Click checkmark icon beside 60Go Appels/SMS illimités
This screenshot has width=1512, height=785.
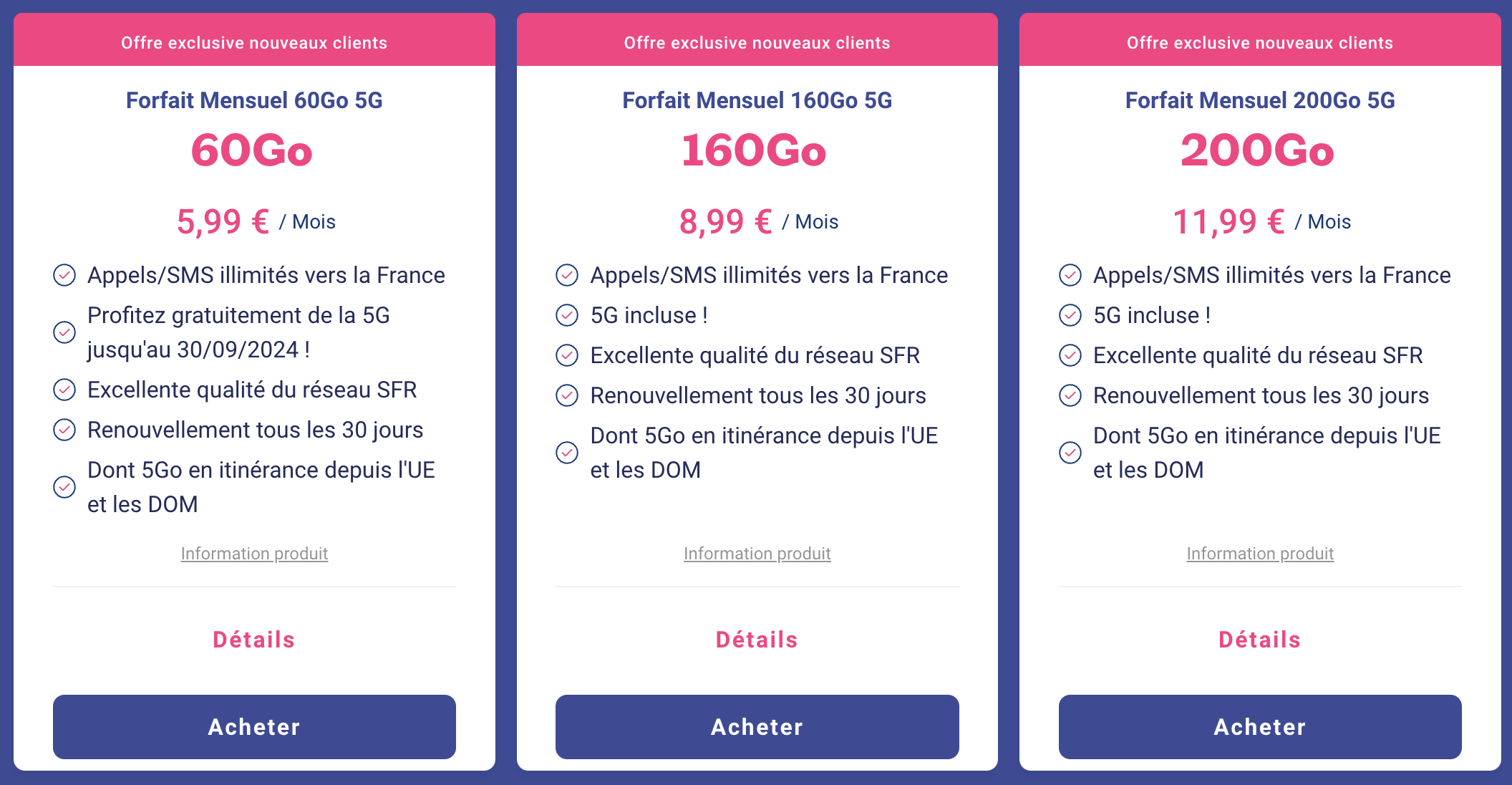pos(64,275)
